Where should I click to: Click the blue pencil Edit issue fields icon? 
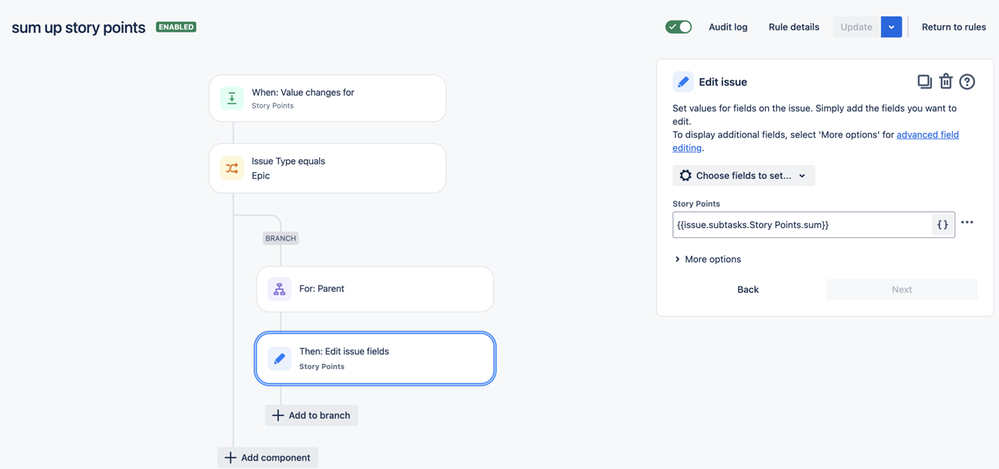279,359
